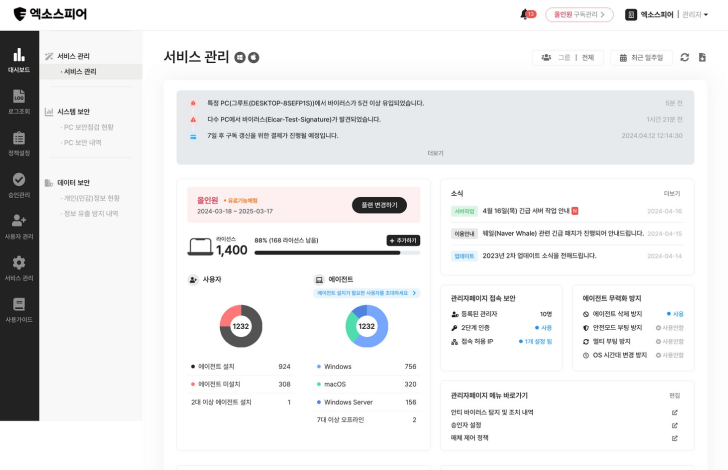Open the 그룹 전체 group selector
728x470 pixels.
pyautogui.click(x=568, y=58)
